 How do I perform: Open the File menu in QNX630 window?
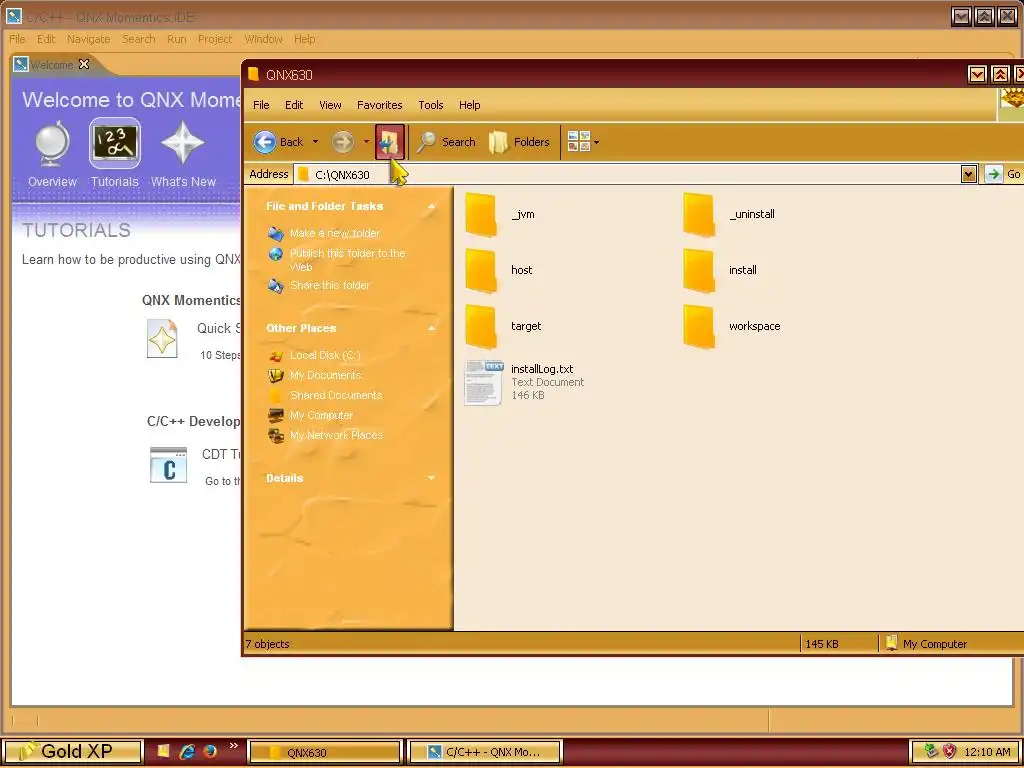[x=261, y=105]
